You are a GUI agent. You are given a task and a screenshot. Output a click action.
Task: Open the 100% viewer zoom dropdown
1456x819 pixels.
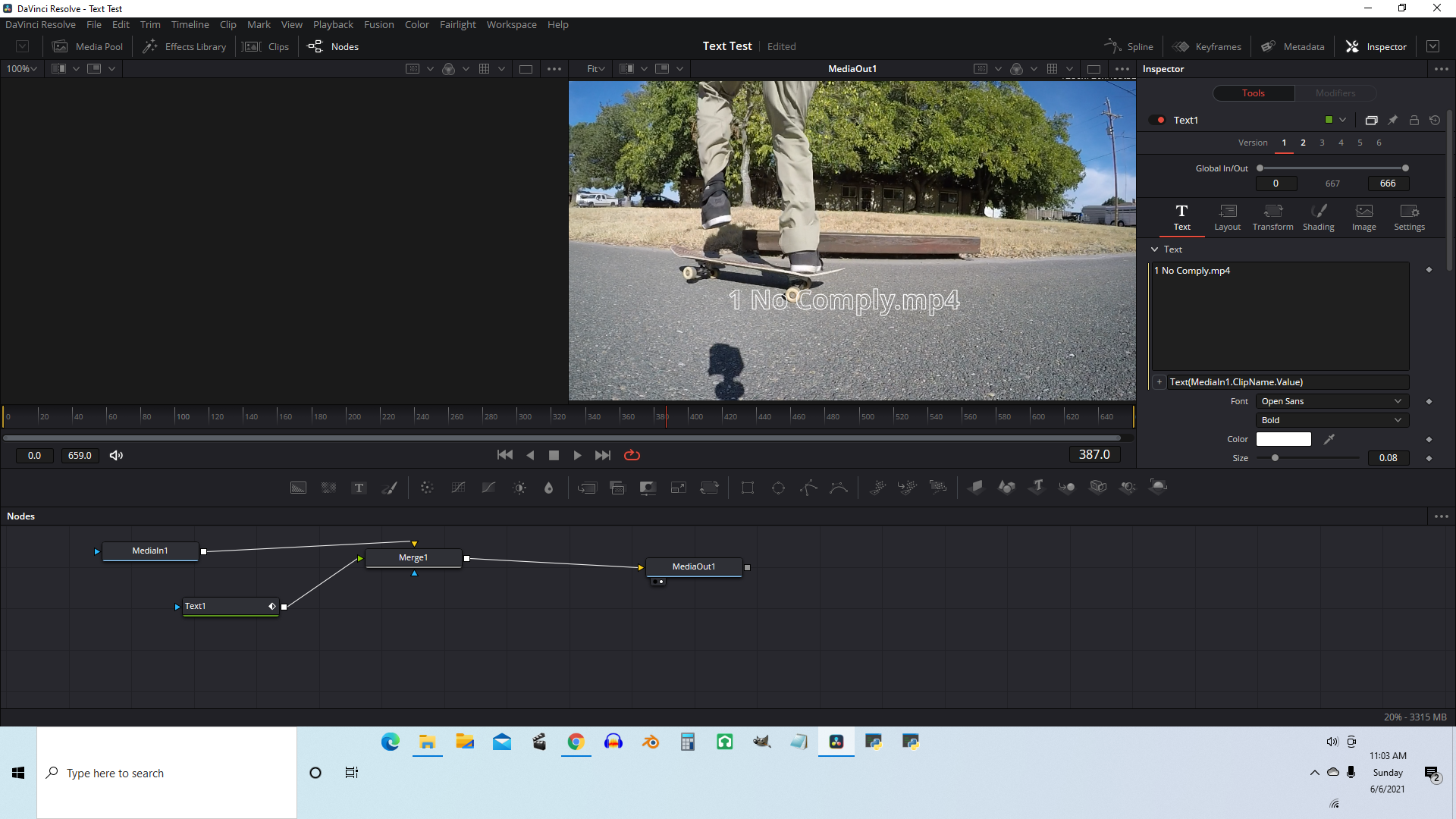[x=21, y=69]
